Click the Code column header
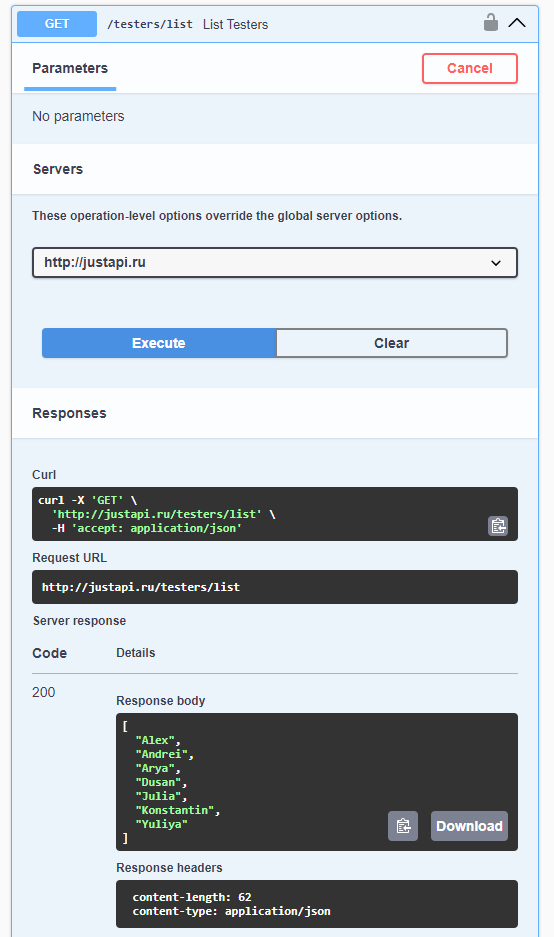554x937 pixels. click(50, 653)
